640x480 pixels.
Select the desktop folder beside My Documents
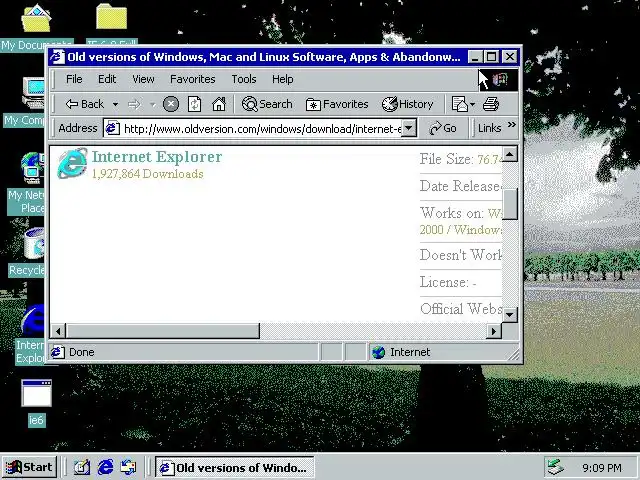pyautogui.click(x=111, y=24)
